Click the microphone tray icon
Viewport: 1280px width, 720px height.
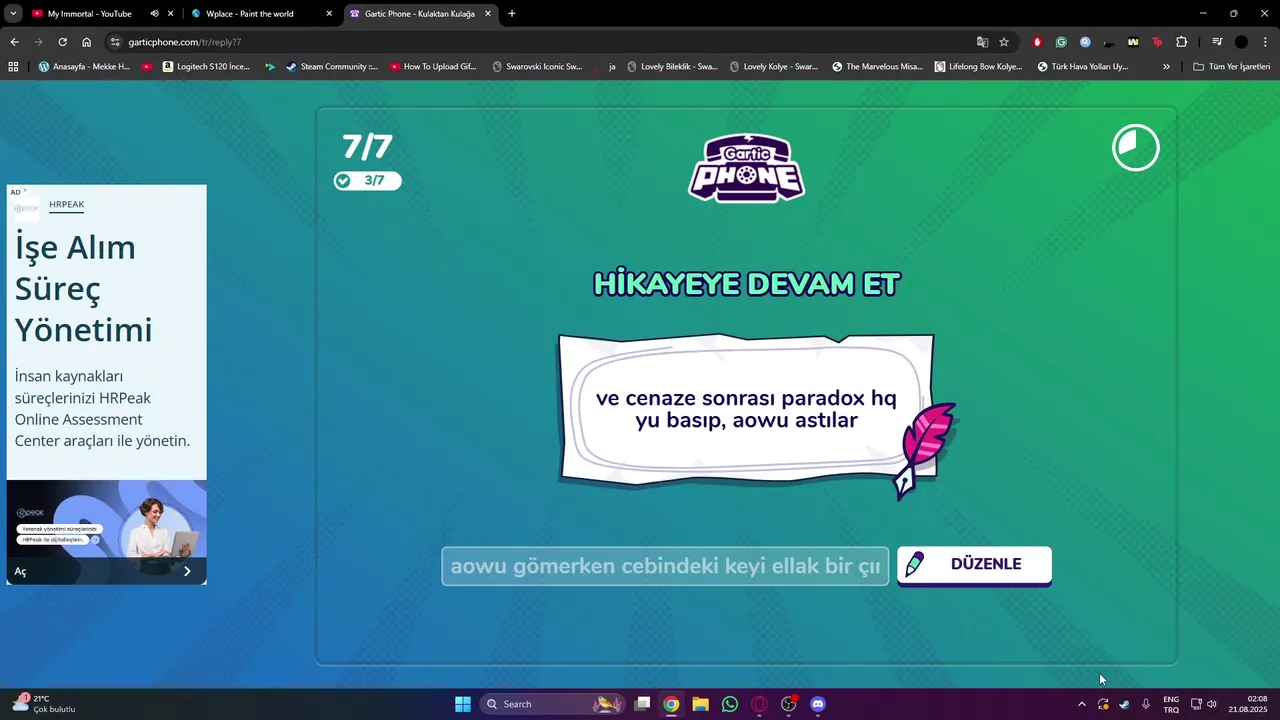[x=1145, y=704]
